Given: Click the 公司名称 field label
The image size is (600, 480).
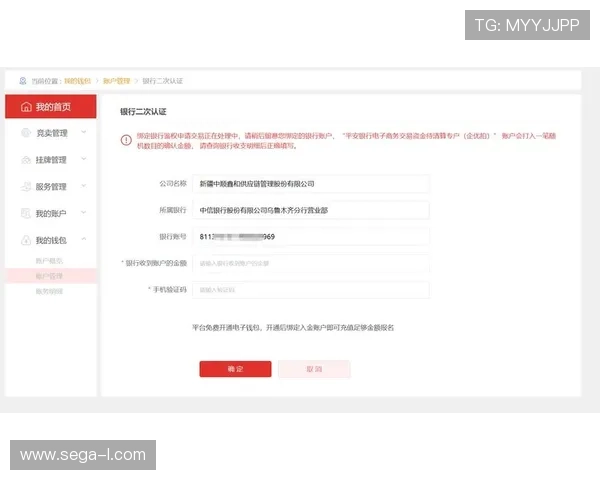Looking at the screenshot, I should [x=173, y=184].
